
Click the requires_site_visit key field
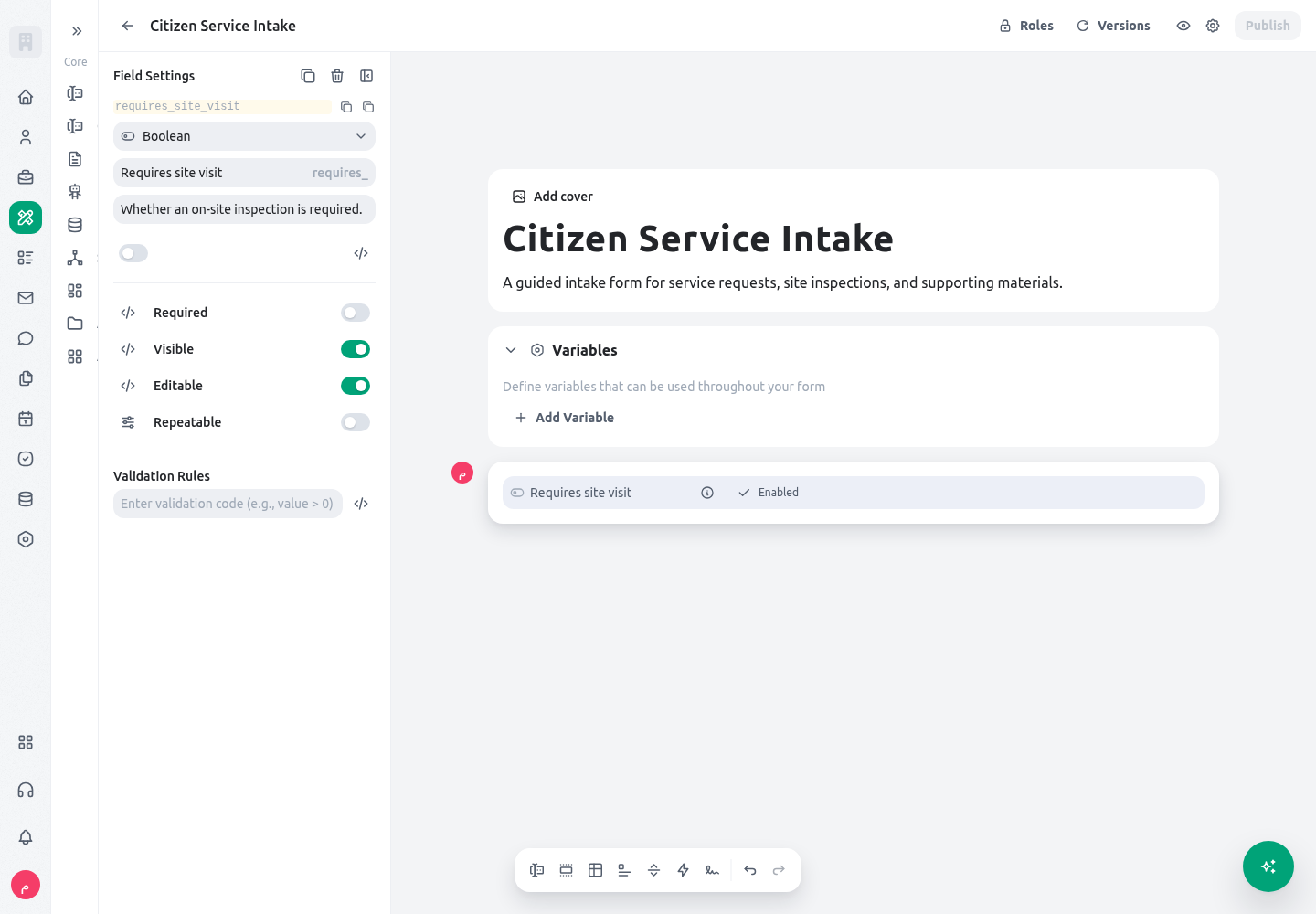(223, 107)
